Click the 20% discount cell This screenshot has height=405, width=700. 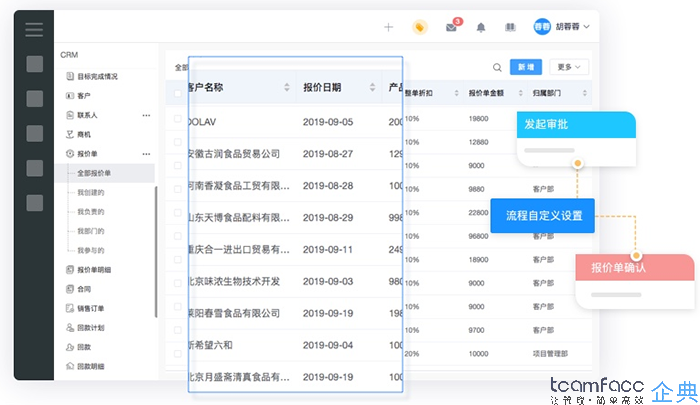click(x=412, y=354)
